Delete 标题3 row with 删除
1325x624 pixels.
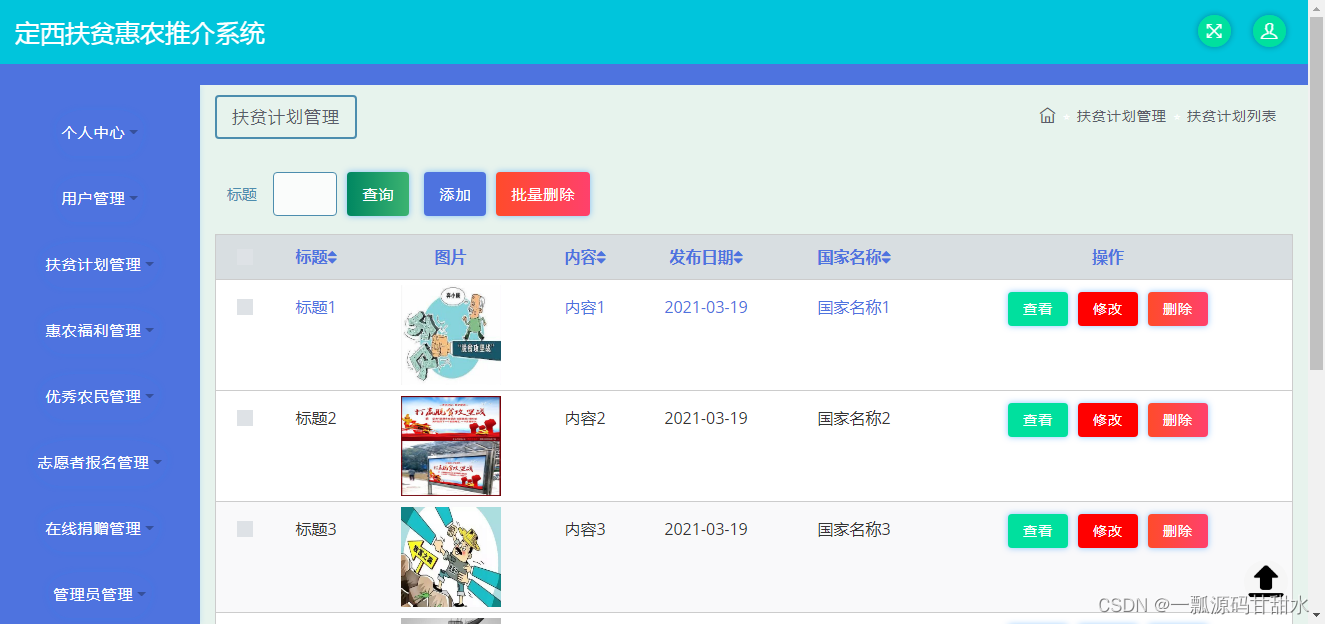pos(1178,531)
